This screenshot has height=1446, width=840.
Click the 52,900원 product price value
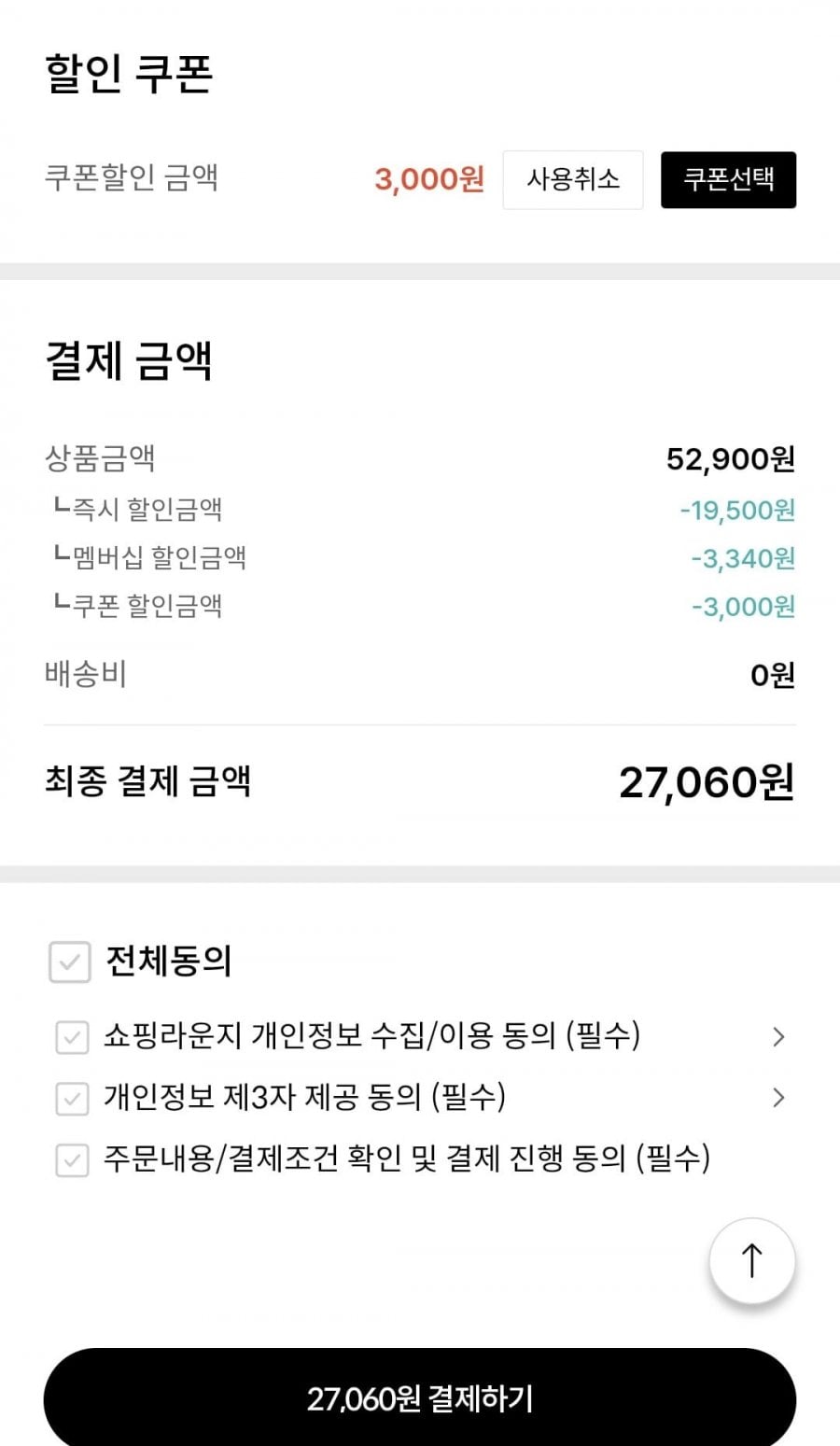(x=730, y=459)
